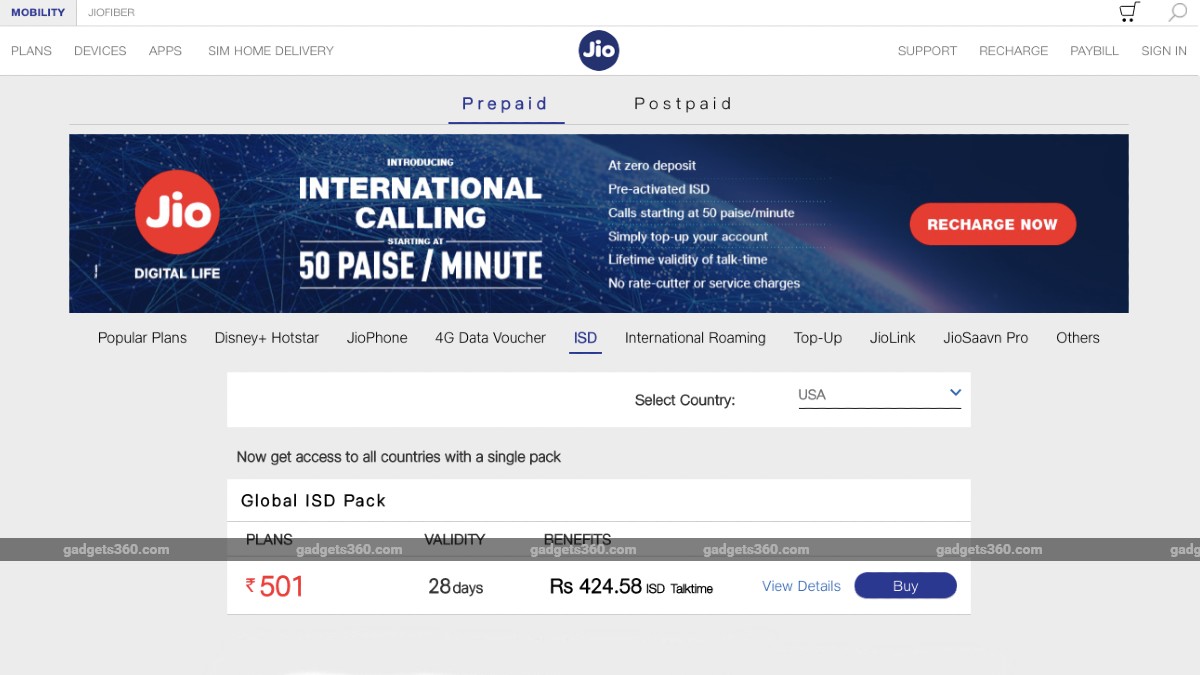Viewport: 1200px width, 675px height.
Task: Open the DEVICES menu
Action: tap(99, 50)
